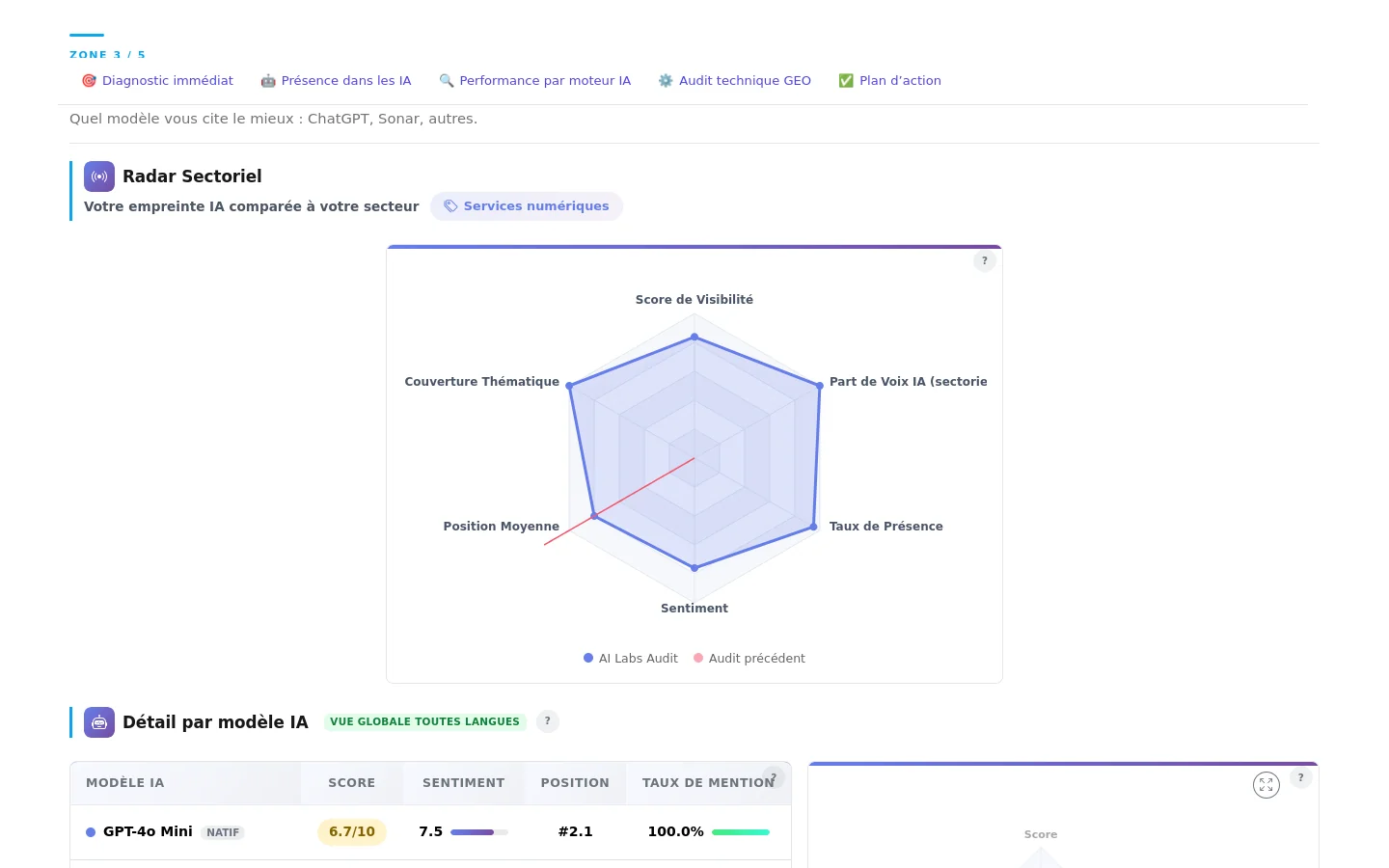The image size is (1389, 868).
Task: Switch to Présence dans les IA tab
Action: pos(336,81)
